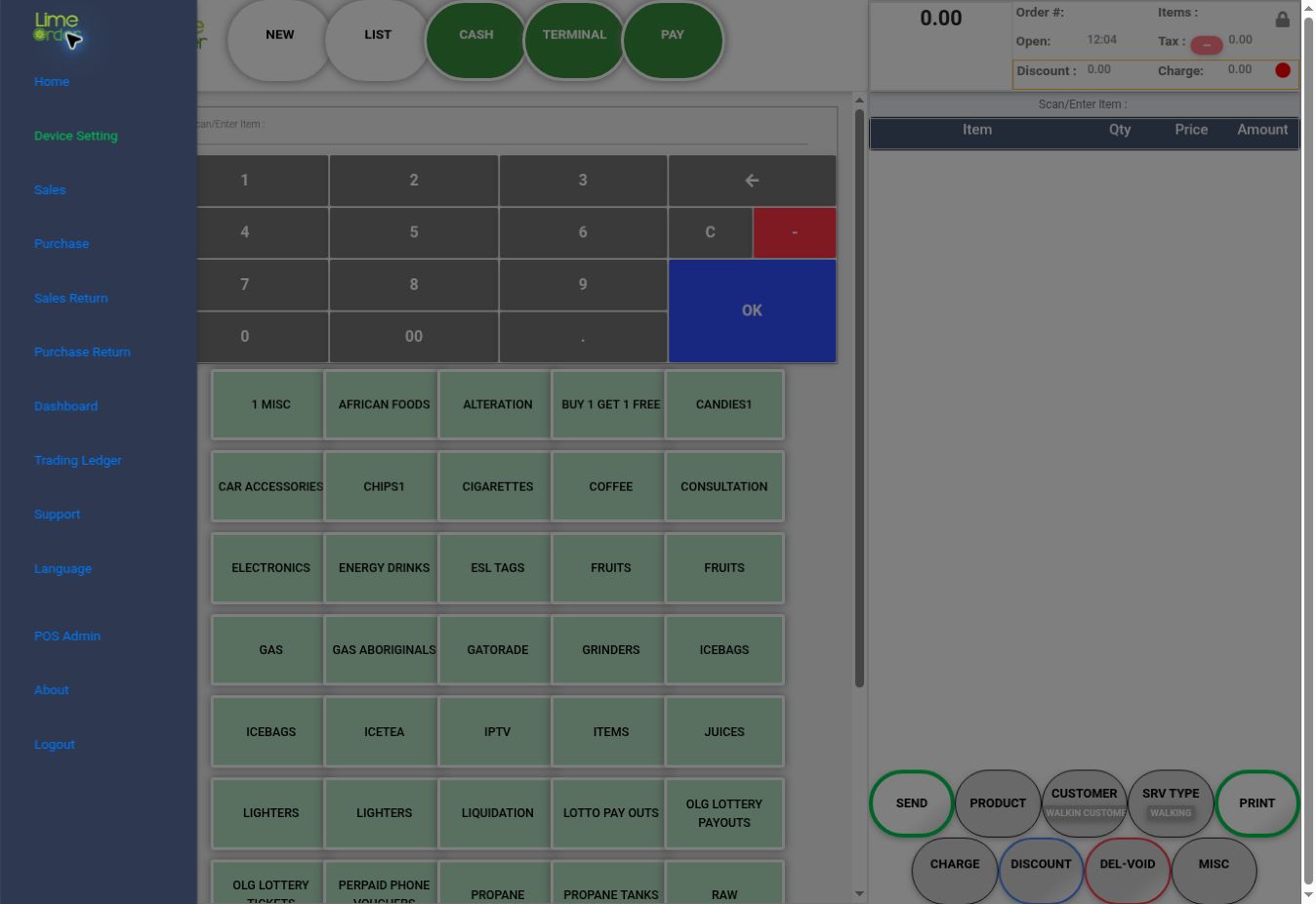Toggle the red Tax switch
Screen dimensions: 1316x904
[x=1207, y=45]
